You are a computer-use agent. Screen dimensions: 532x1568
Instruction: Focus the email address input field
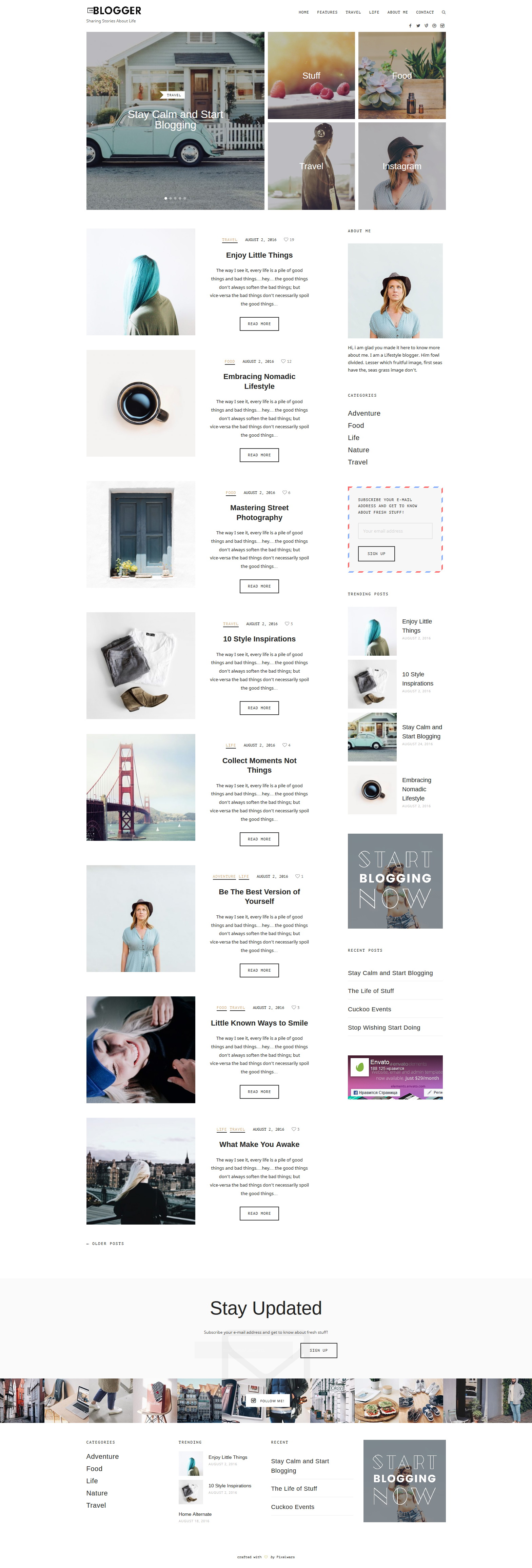click(395, 531)
